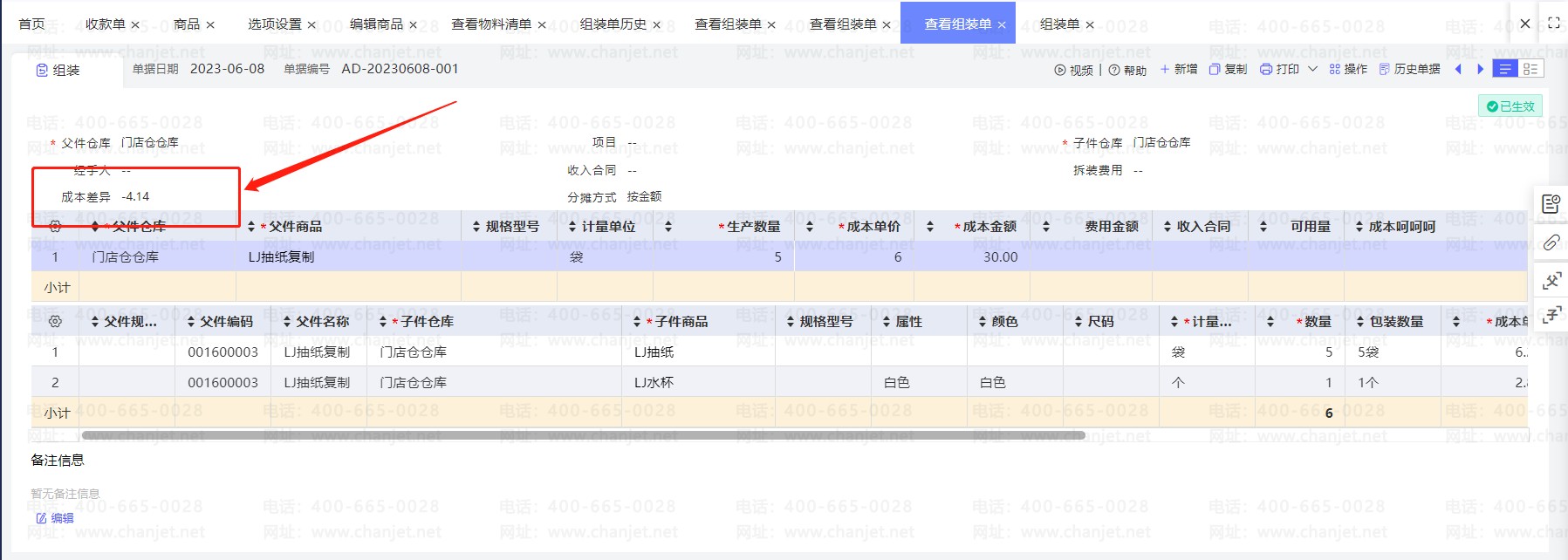Open child table column settings gear
1568x560 pixels.
tap(55, 322)
